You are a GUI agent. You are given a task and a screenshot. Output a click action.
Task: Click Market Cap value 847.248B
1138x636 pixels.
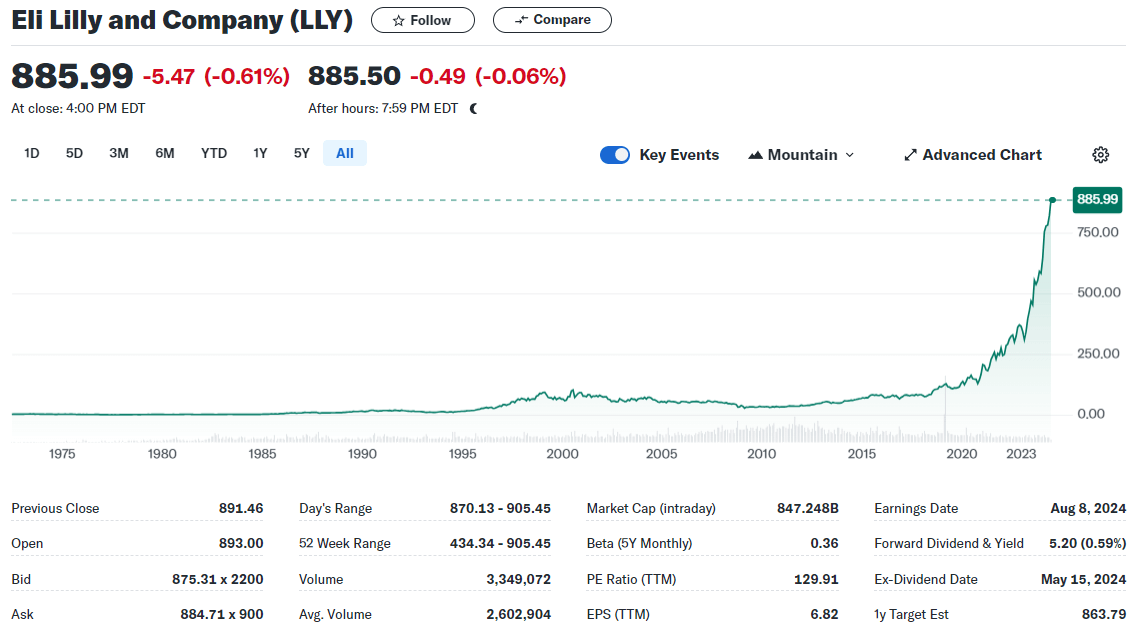click(x=808, y=508)
